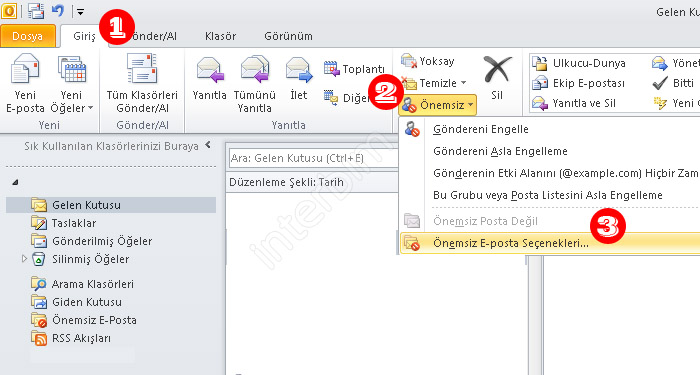Create a new email with Yeni E-posta
This screenshot has height=375, width=700.
click(x=25, y=83)
